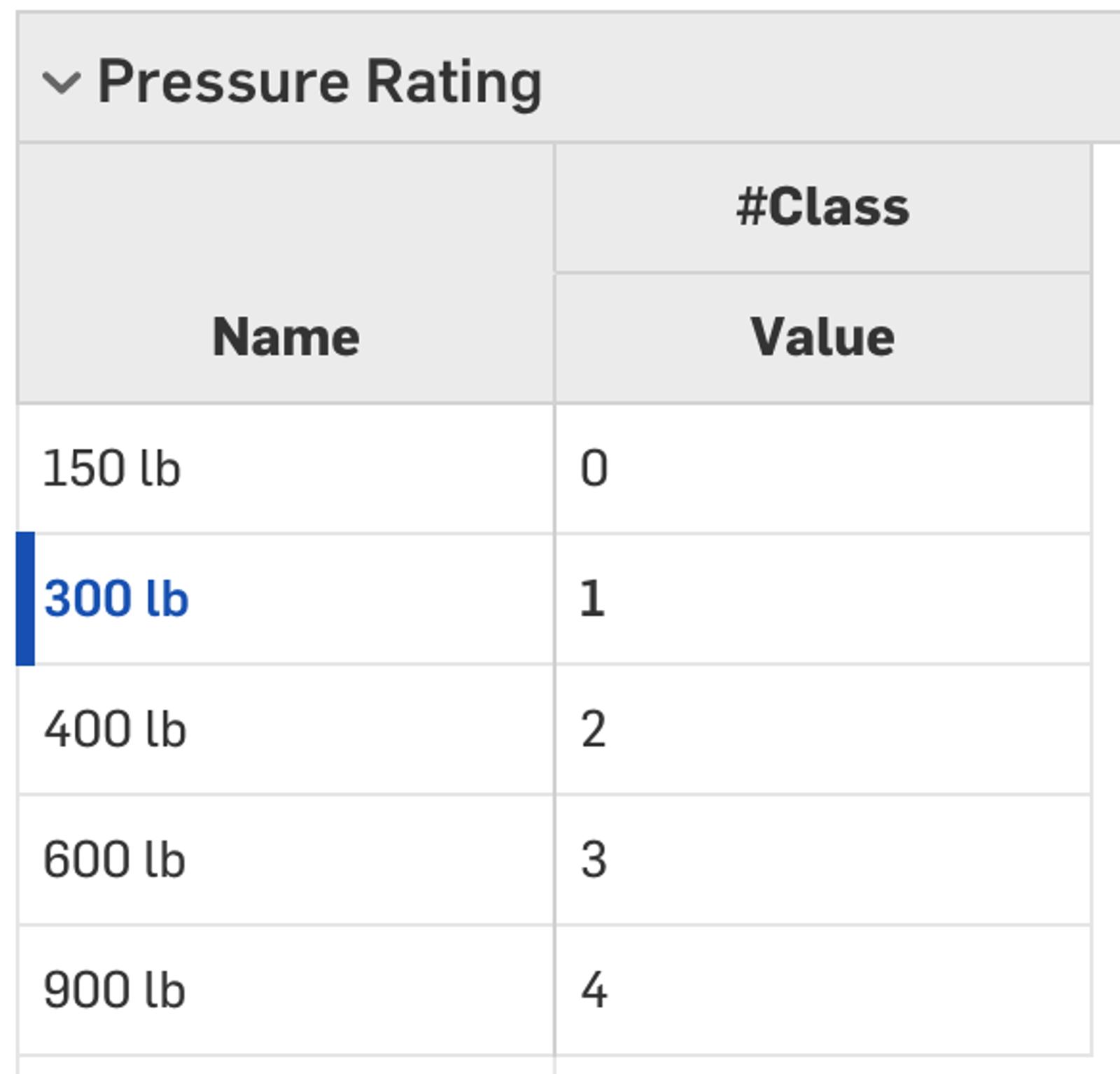This screenshot has height=1074, width=1120.
Task: Click the Name column header
Action: pos(286,337)
